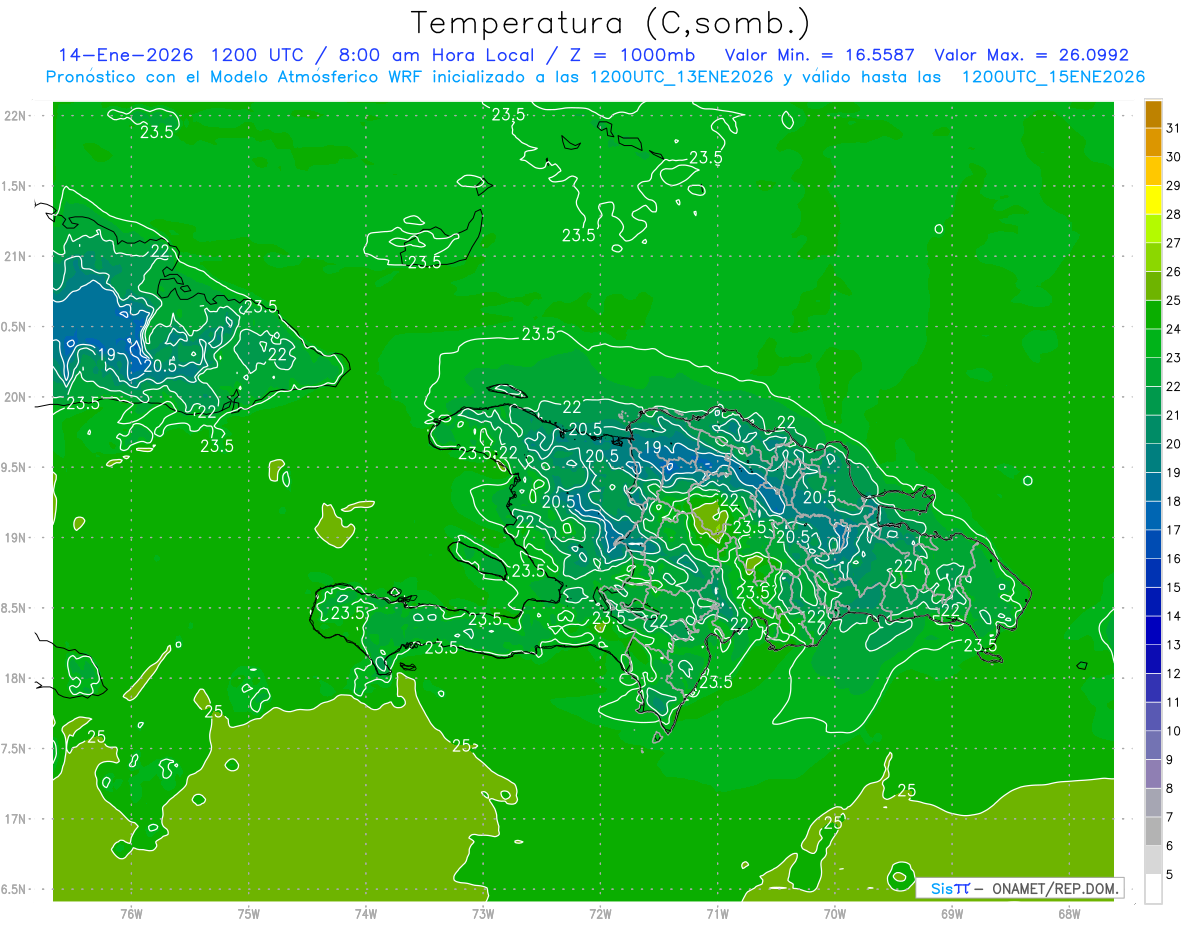1200x927 pixels.
Task: Click the '74W' longitude axis label
Action: point(366,914)
